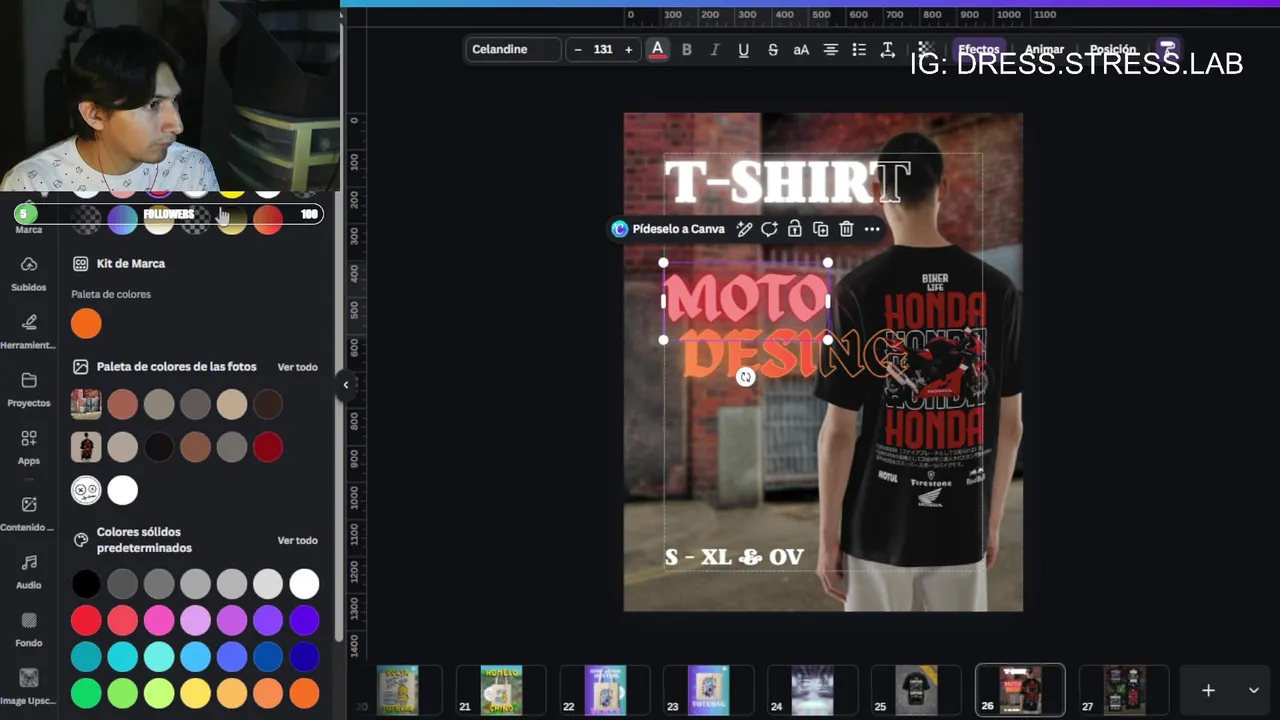
Task: Open more options ellipsis menu
Action: click(x=872, y=229)
